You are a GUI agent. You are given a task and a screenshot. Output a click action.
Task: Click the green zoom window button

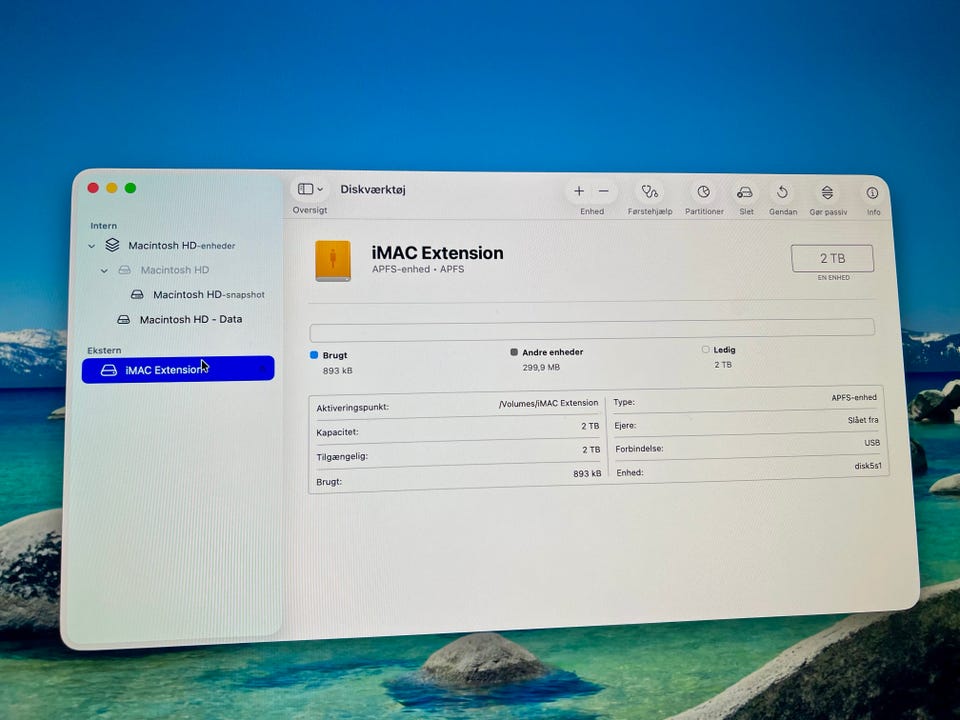point(130,188)
